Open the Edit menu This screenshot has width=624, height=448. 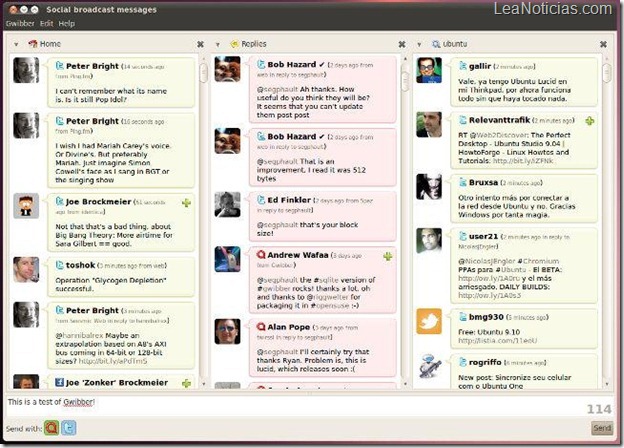click(47, 24)
